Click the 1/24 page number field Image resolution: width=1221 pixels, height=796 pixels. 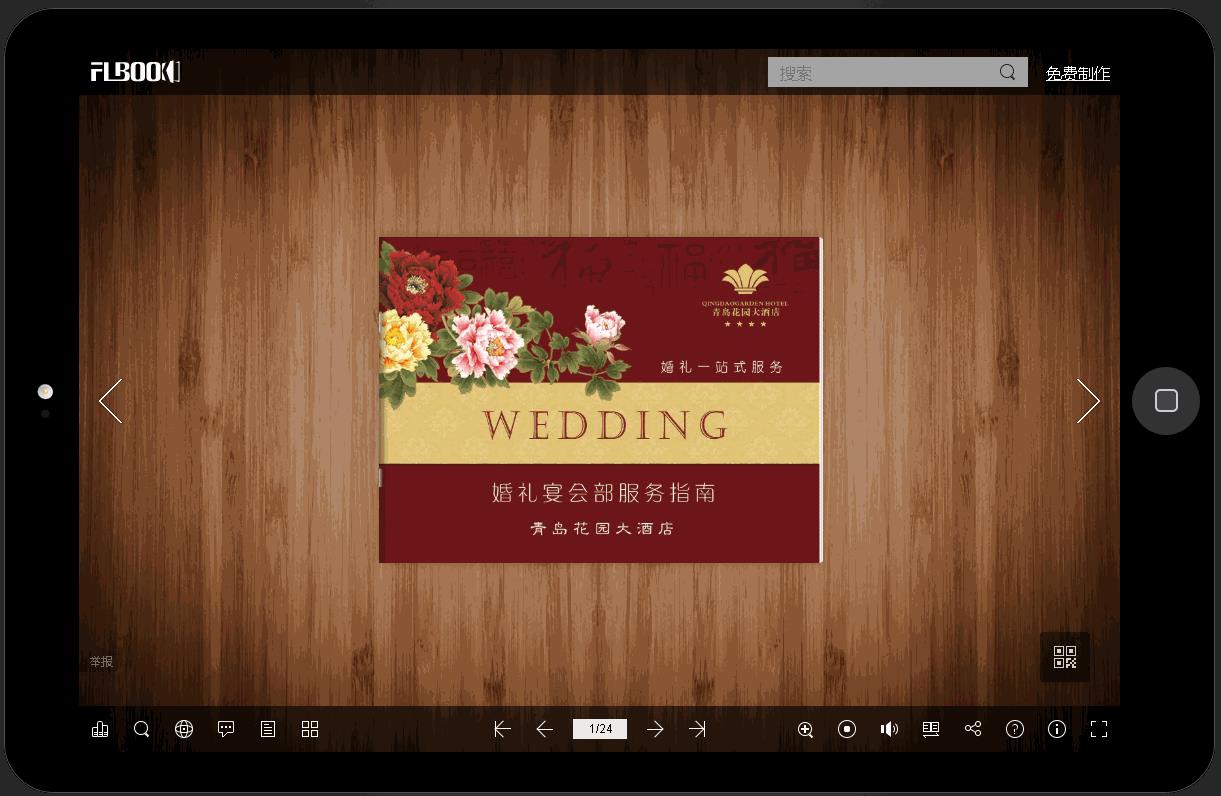[600, 729]
